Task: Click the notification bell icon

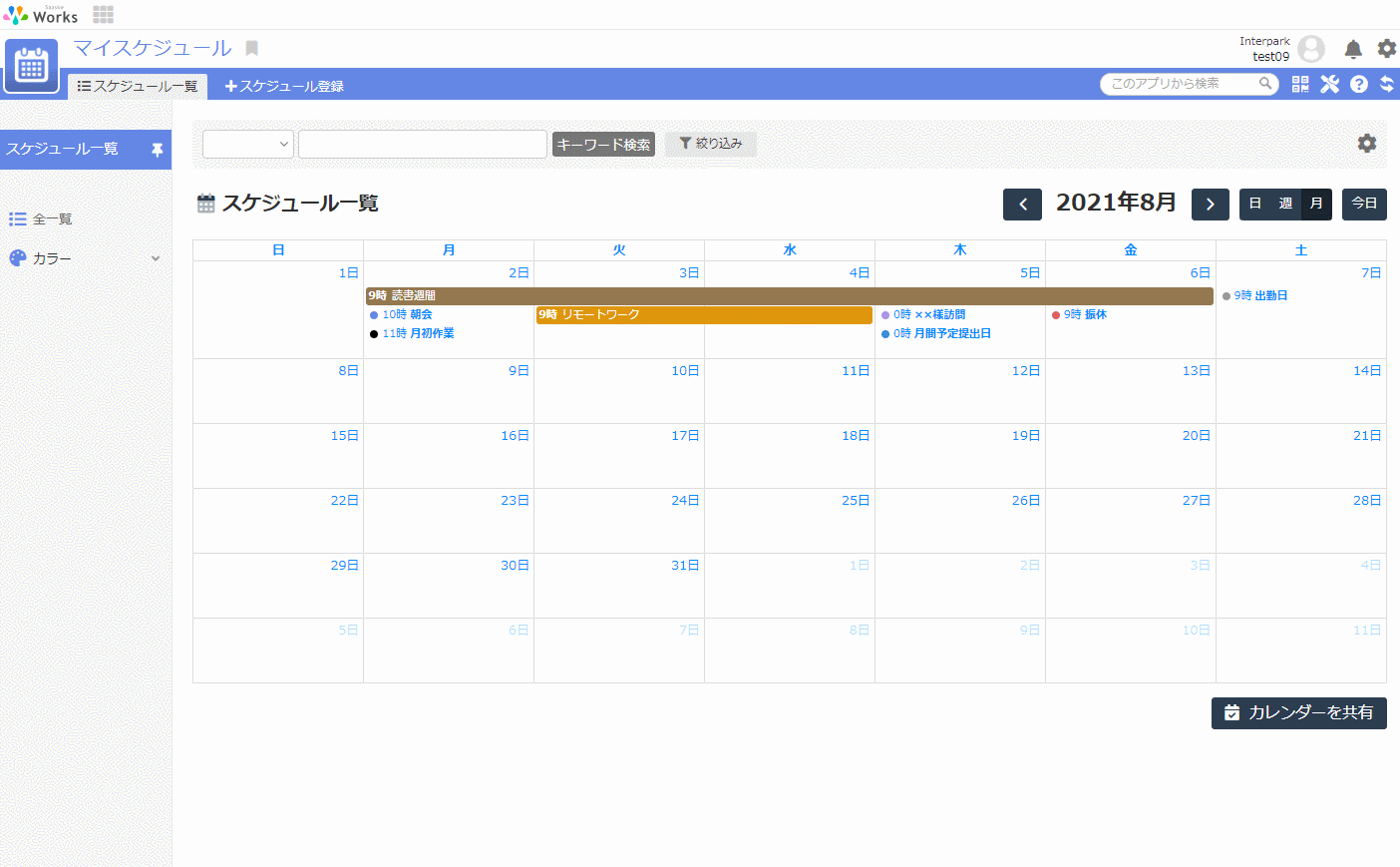Action: pos(1353,49)
